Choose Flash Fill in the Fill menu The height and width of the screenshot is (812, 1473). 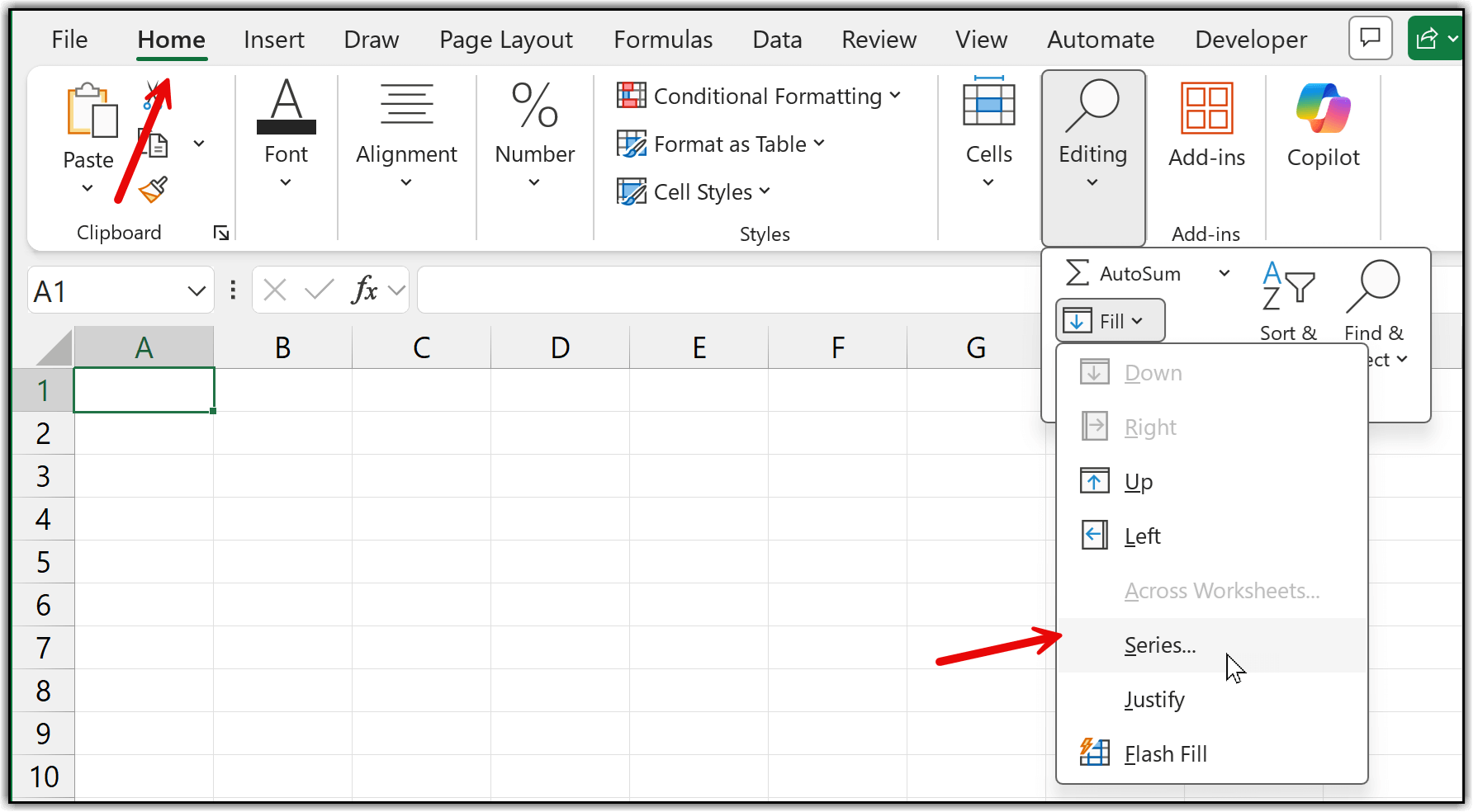pyautogui.click(x=1165, y=754)
